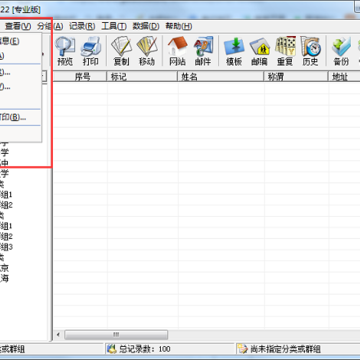Open the 工具(T) menu
Screen dimensions: 360x360
pyautogui.click(x=114, y=26)
